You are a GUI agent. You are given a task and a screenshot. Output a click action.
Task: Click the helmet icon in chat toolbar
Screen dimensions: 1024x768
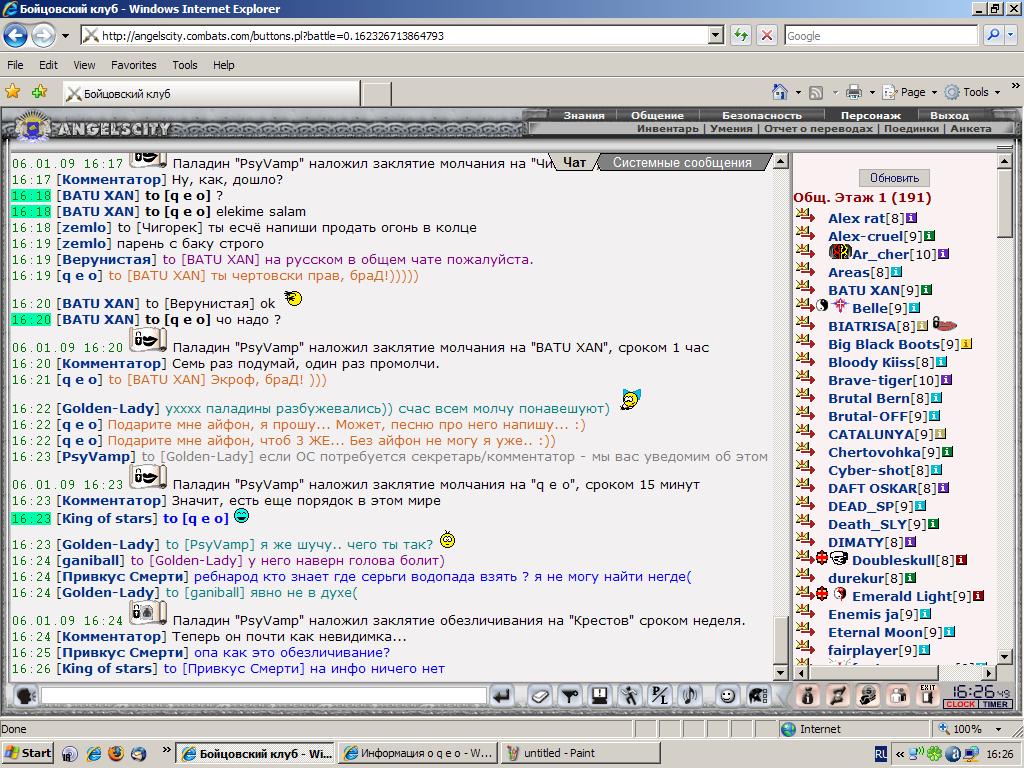point(758,696)
